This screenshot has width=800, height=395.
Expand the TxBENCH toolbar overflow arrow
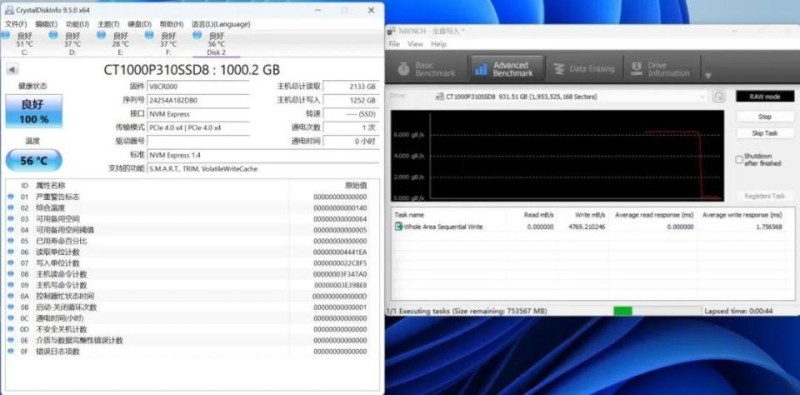pyautogui.click(x=708, y=76)
